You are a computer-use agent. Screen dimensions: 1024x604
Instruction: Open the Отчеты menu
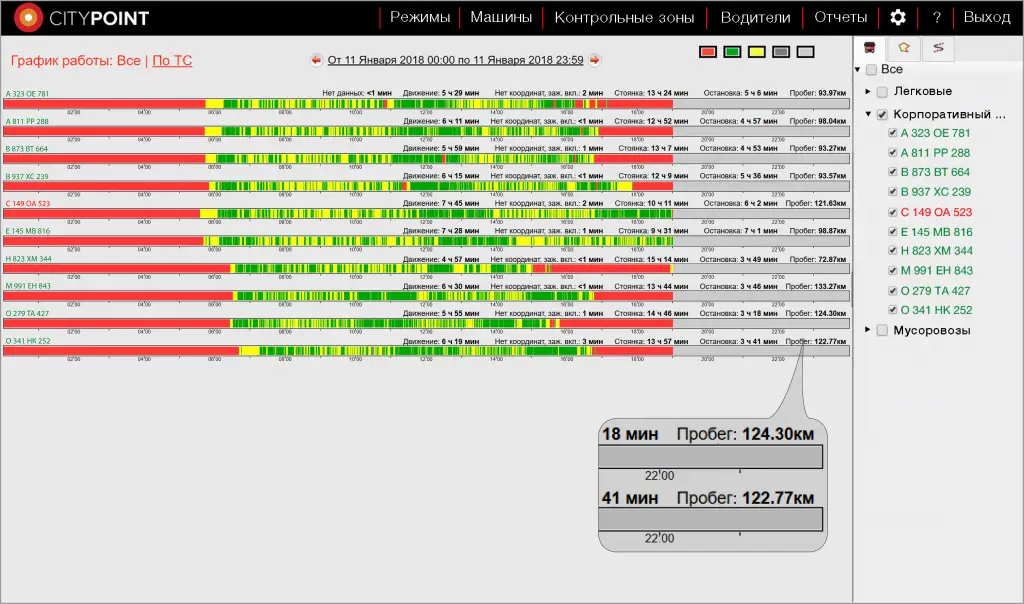click(840, 18)
